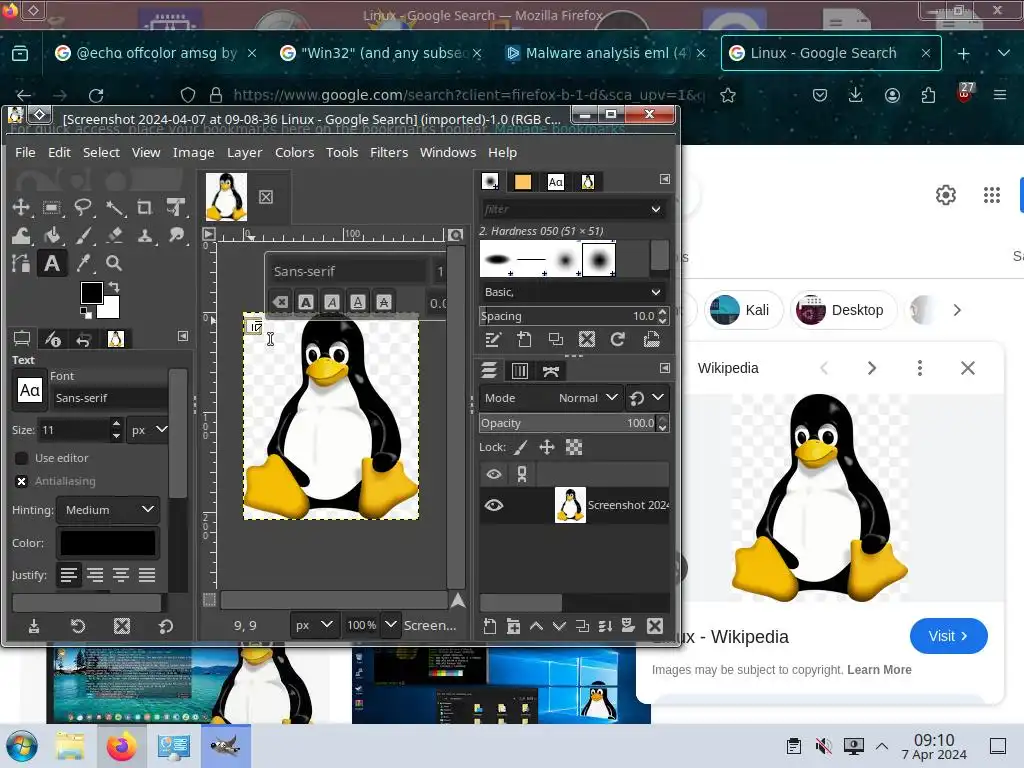
Task: Select the Zoom magnifier tool
Action: click(114, 263)
